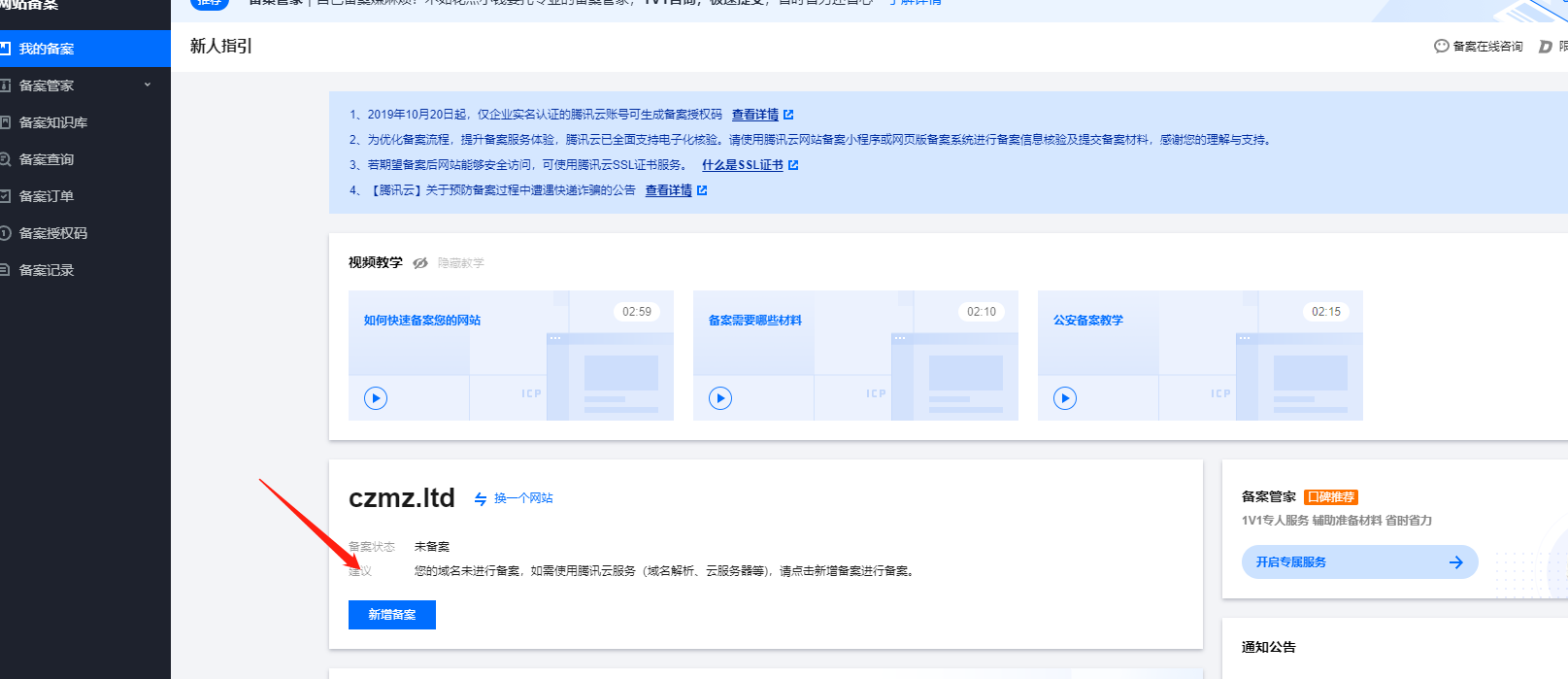Click 换一个网站 link
The height and width of the screenshot is (679, 1568).
(x=523, y=498)
